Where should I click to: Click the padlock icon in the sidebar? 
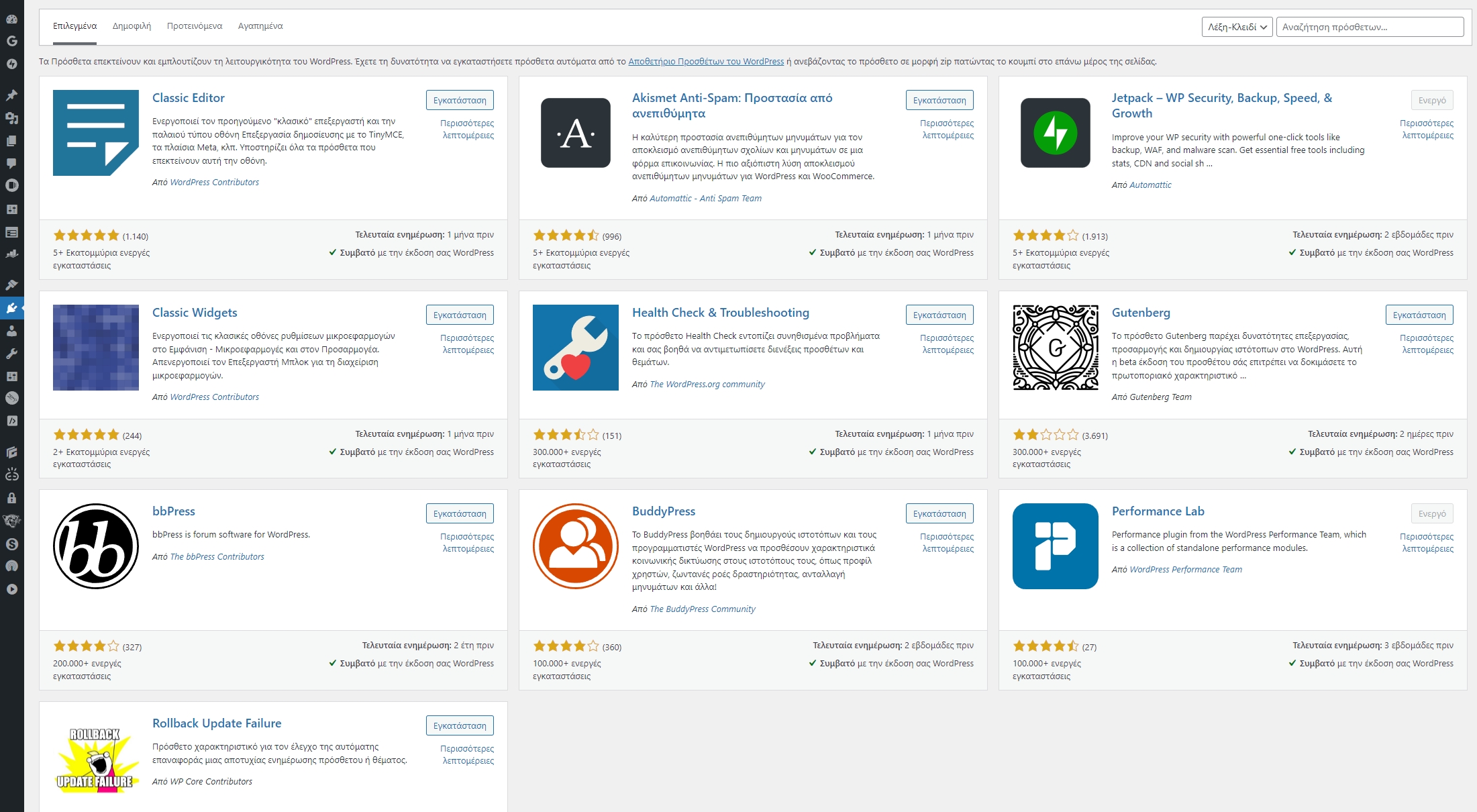click(x=11, y=498)
